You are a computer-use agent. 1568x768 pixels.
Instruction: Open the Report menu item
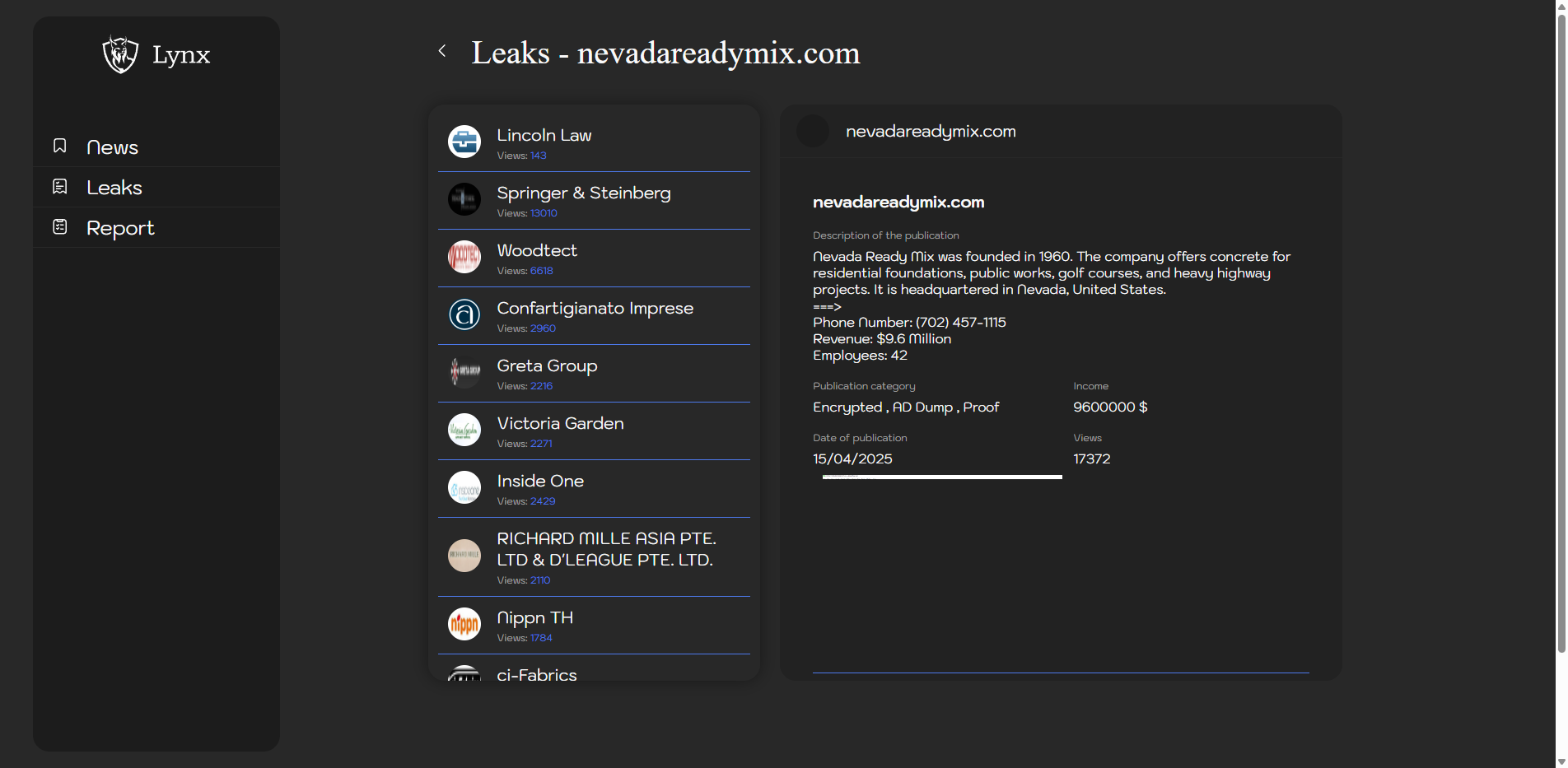coord(120,228)
